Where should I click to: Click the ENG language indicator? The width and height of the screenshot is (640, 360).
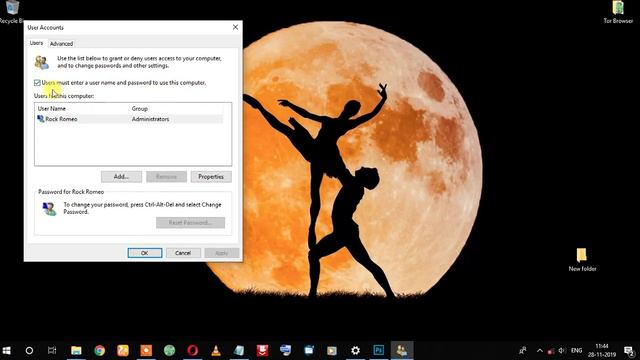(x=576, y=350)
